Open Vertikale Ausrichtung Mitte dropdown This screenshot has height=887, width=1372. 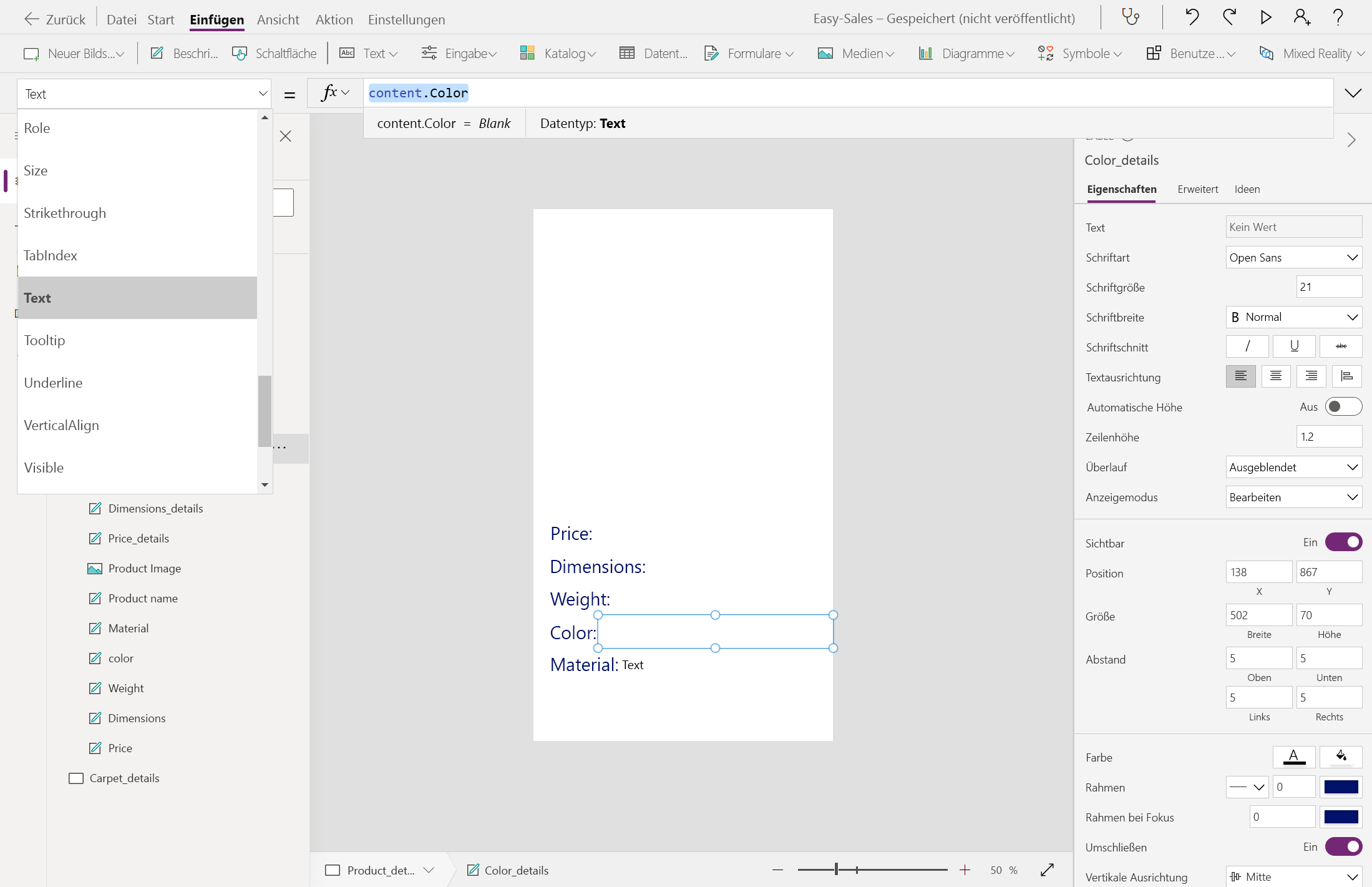point(1294,876)
